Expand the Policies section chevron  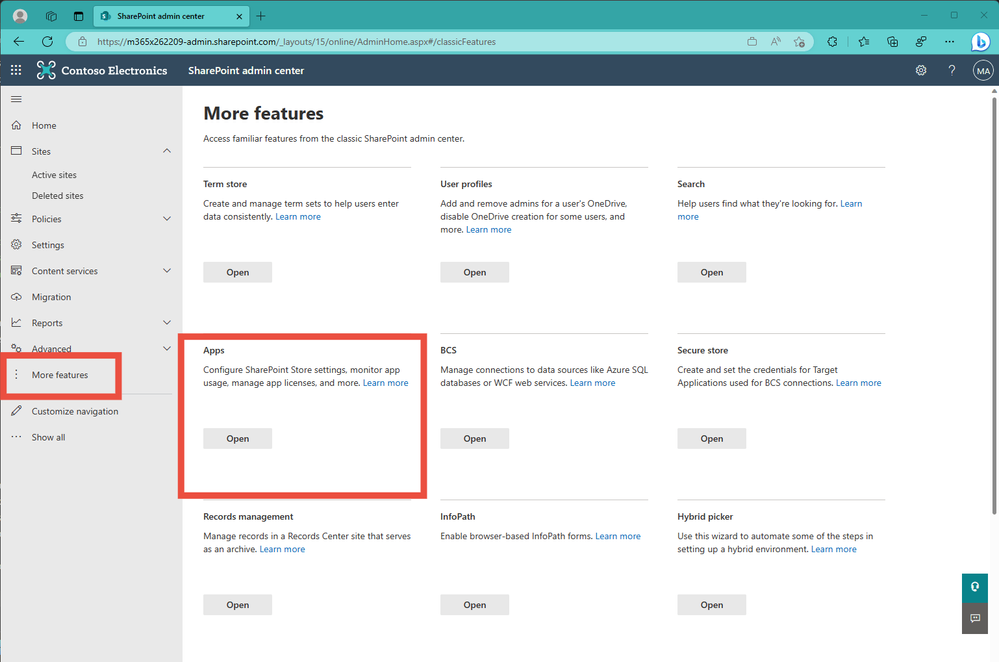[167, 219]
